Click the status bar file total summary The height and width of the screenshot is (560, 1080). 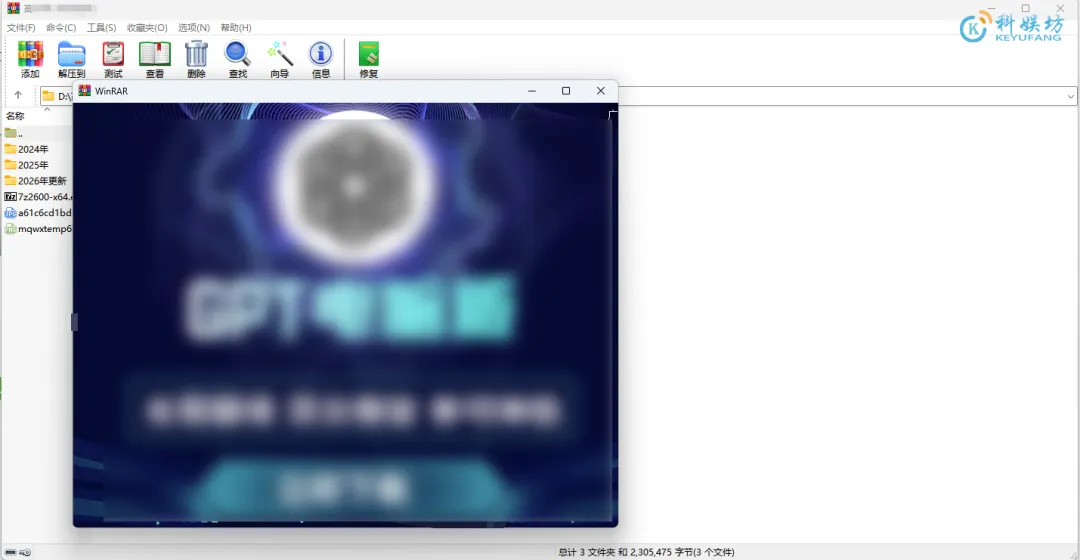646,552
